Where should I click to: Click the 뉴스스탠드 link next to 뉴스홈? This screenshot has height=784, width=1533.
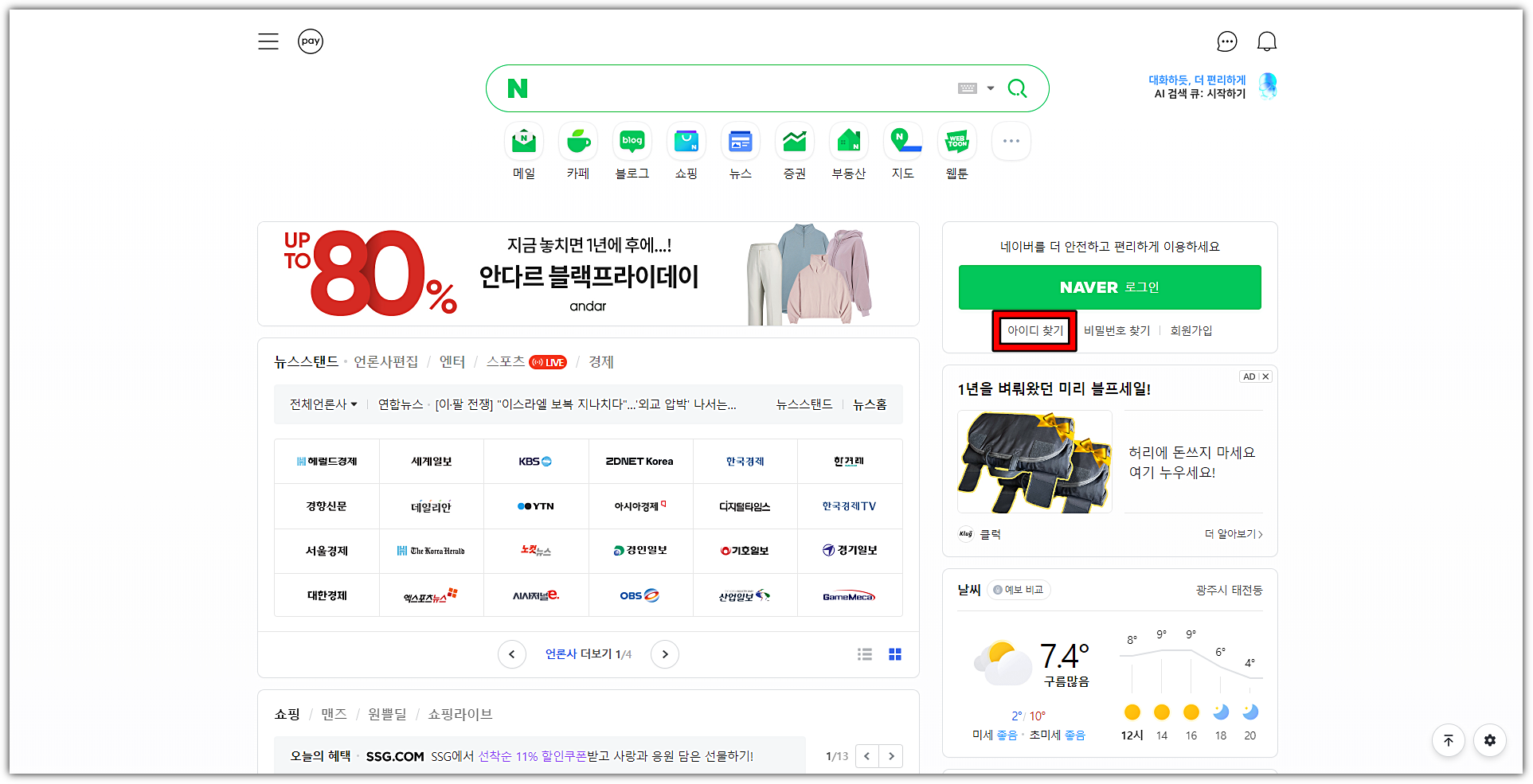pyautogui.click(x=804, y=404)
